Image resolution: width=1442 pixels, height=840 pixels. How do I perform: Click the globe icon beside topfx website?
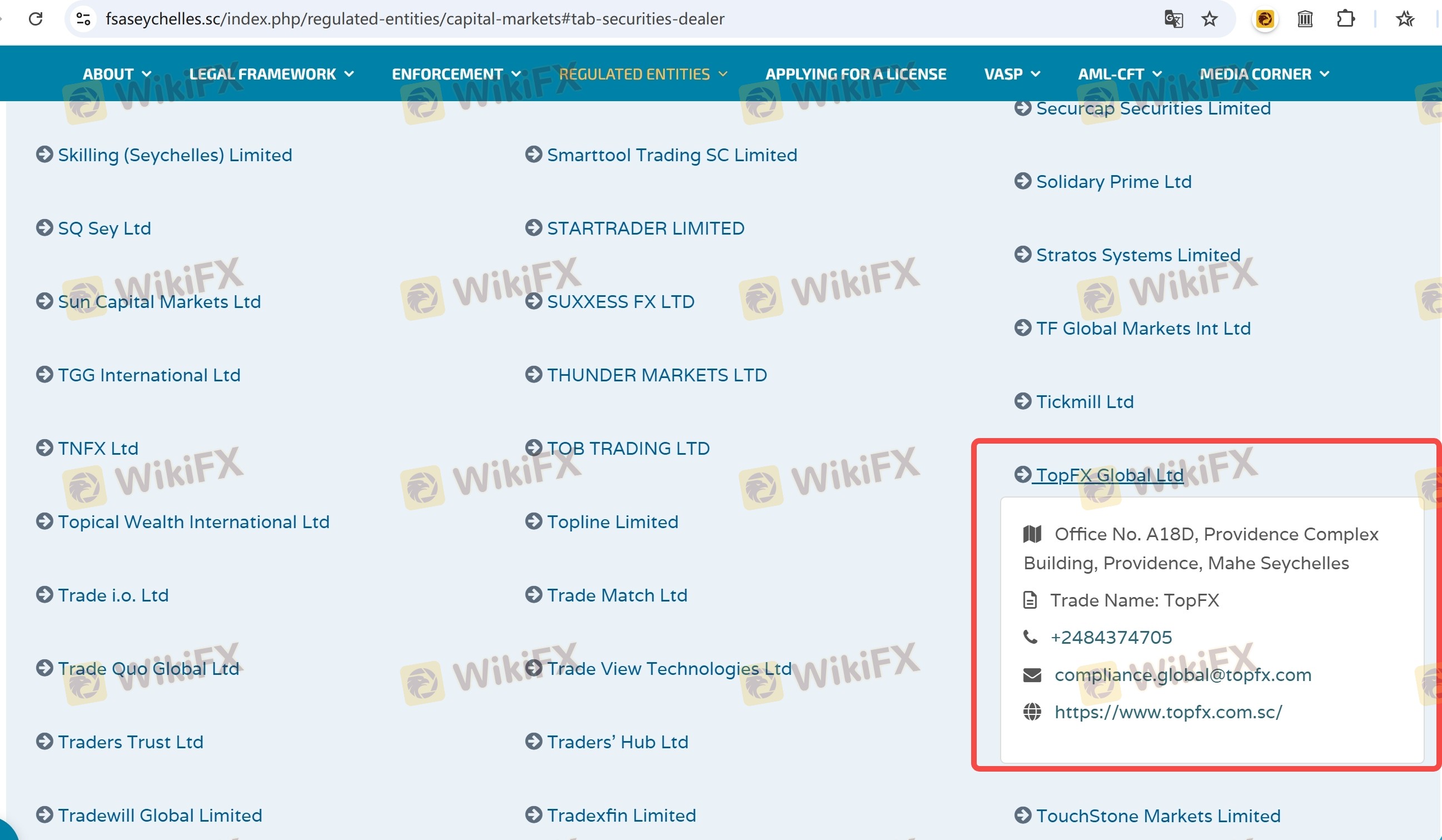1032,712
